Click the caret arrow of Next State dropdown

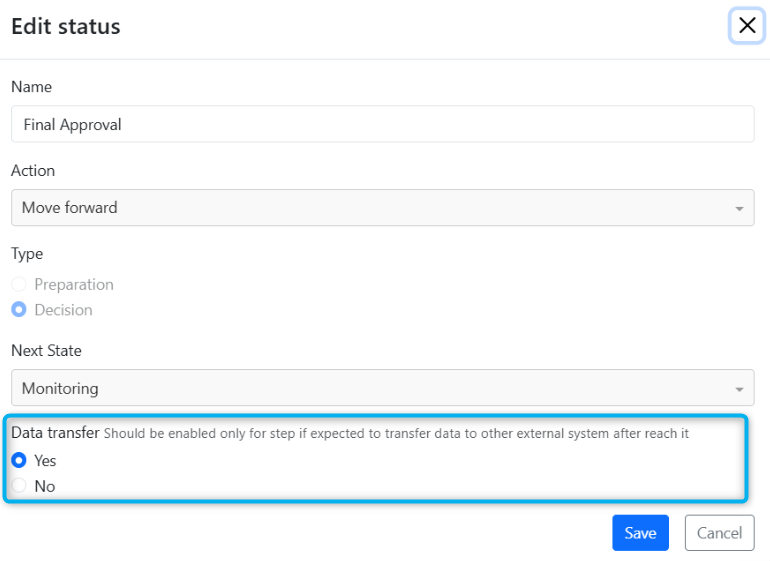[x=739, y=390]
